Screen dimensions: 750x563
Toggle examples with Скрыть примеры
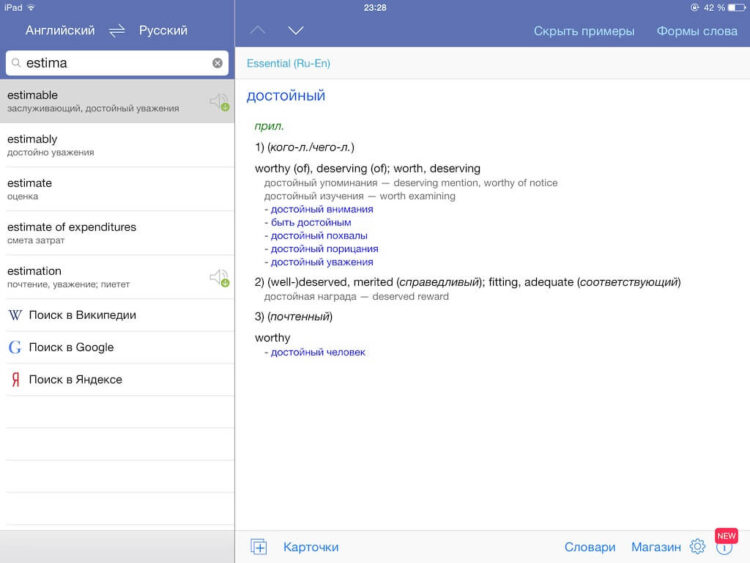coord(584,31)
